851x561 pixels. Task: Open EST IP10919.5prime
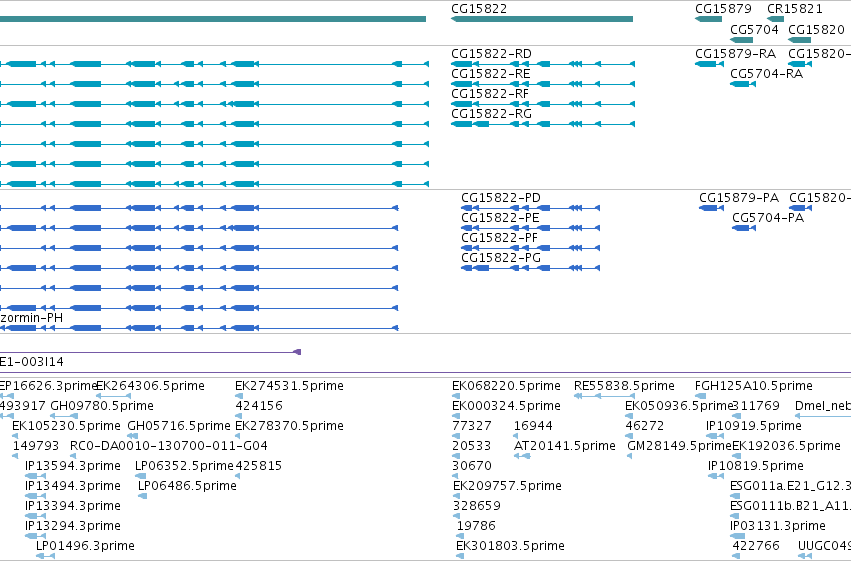click(754, 426)
